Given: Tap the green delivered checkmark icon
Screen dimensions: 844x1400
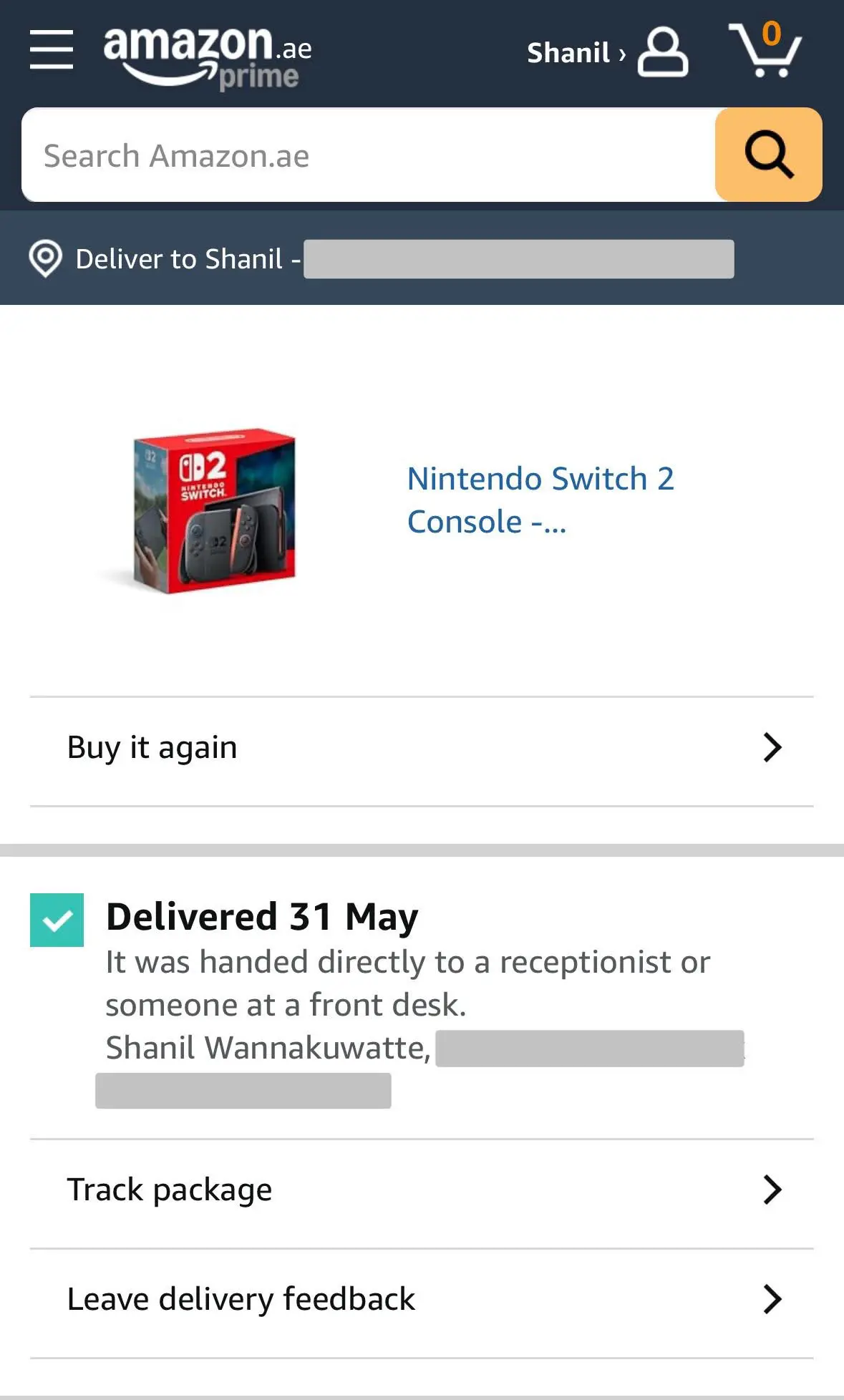Looking at the screenshot, I should click(57, 920).
